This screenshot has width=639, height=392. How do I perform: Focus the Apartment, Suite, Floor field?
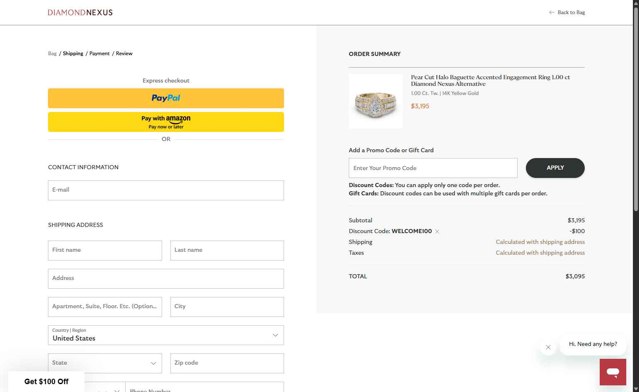coord(105,307)
